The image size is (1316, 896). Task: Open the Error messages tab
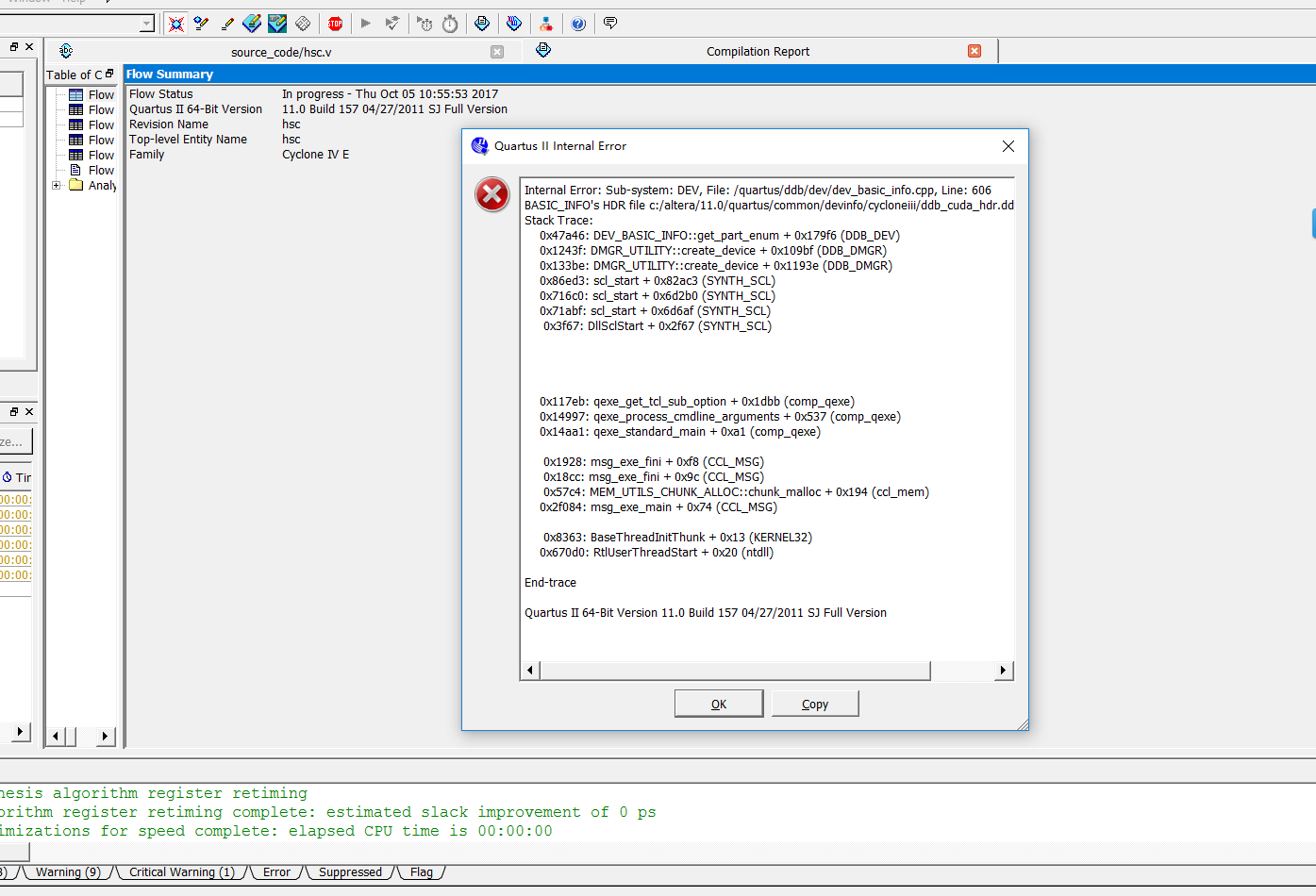point(276,872)
